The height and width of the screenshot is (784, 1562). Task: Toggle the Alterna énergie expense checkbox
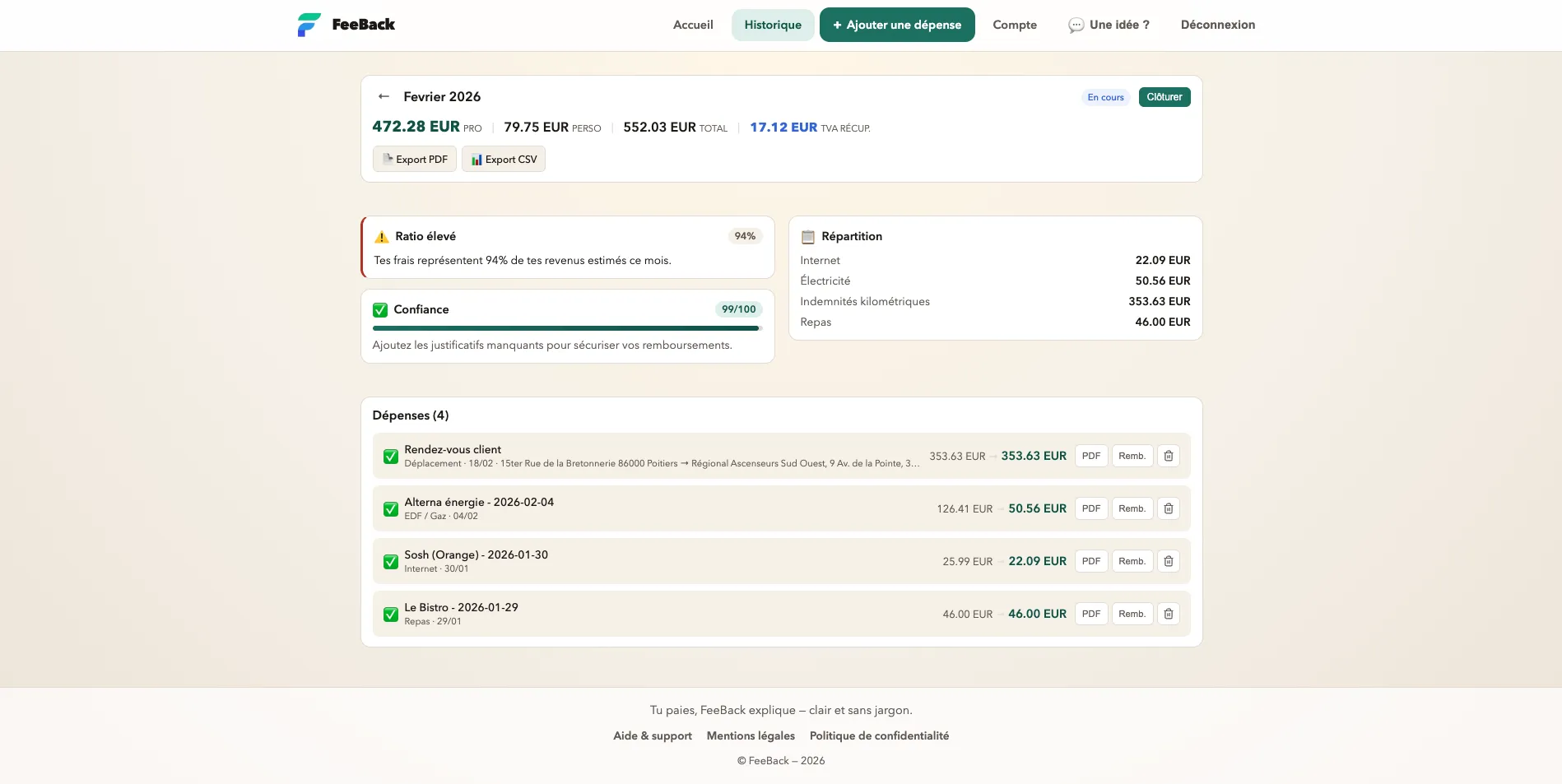pos(391,509)
